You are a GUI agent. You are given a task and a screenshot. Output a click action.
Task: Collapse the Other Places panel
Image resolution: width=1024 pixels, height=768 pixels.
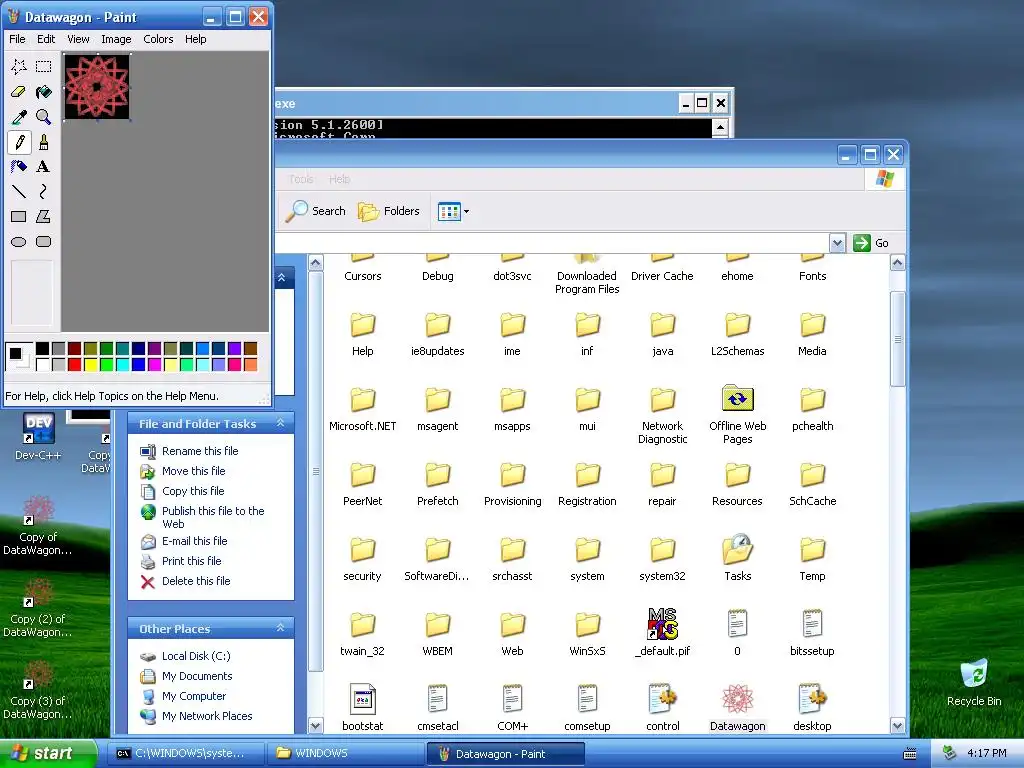pyautogui.click(x=281, y=628)
